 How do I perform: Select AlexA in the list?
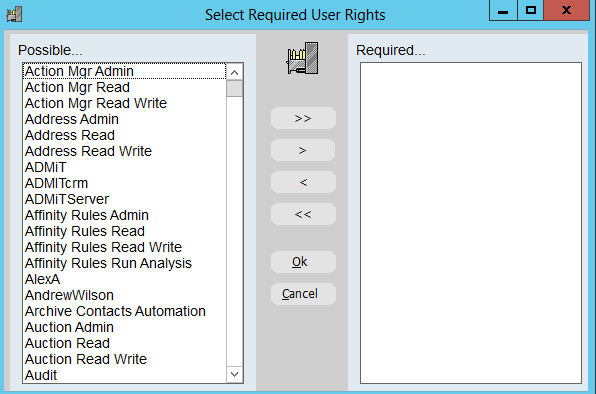125,279
